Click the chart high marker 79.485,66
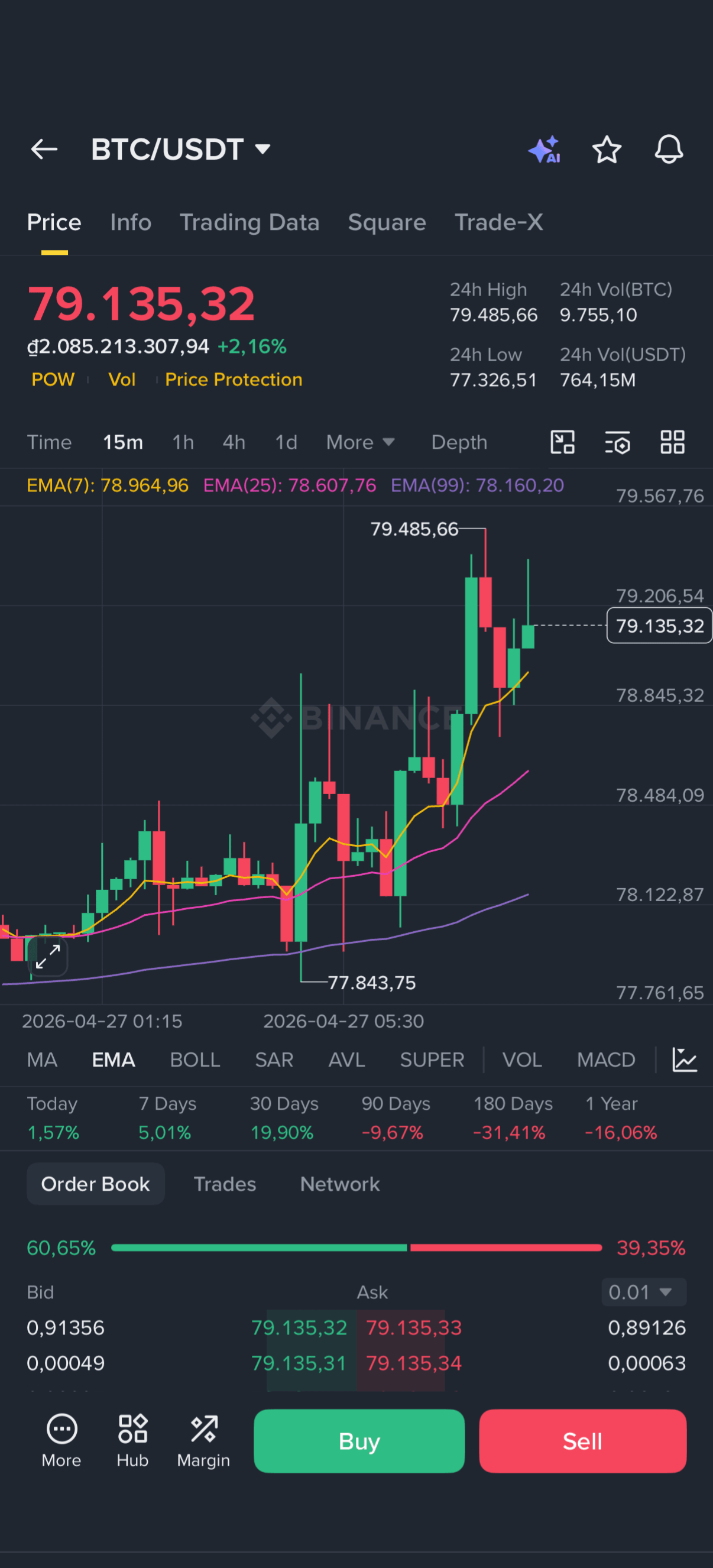Screen dimensions: 713x1568 coord(414,529)
